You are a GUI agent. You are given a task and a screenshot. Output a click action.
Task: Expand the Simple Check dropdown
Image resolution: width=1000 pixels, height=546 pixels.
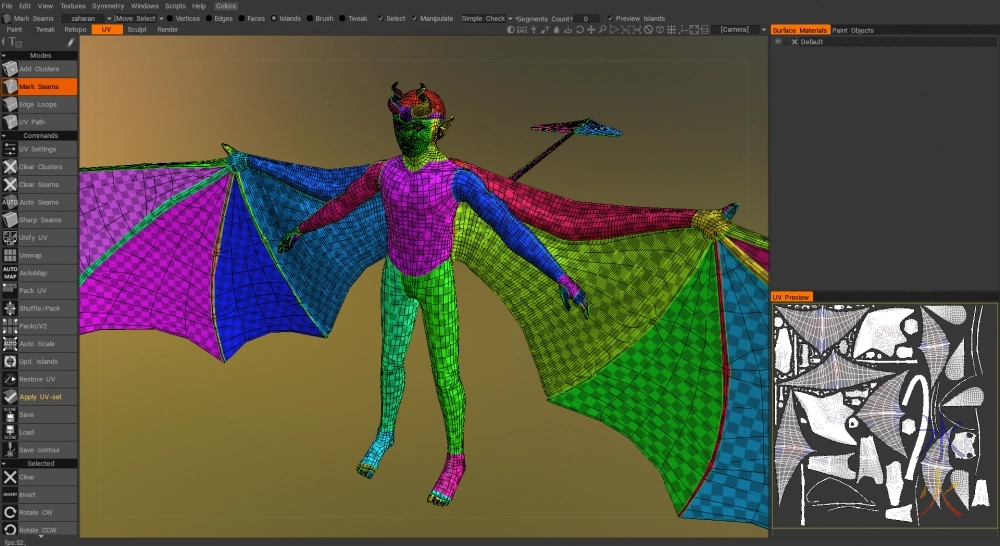[487, 18]
